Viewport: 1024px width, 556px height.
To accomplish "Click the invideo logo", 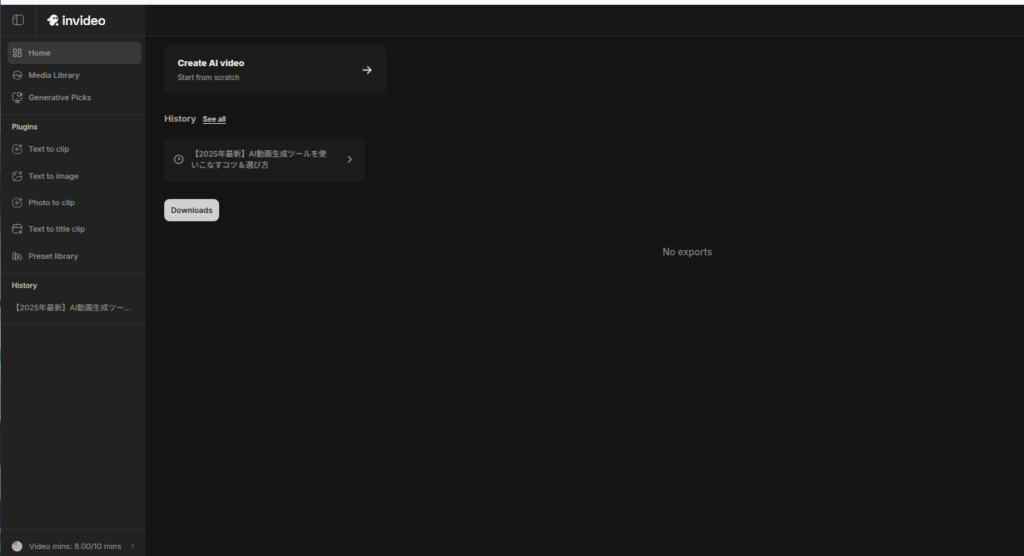I will tap(76, 20).
